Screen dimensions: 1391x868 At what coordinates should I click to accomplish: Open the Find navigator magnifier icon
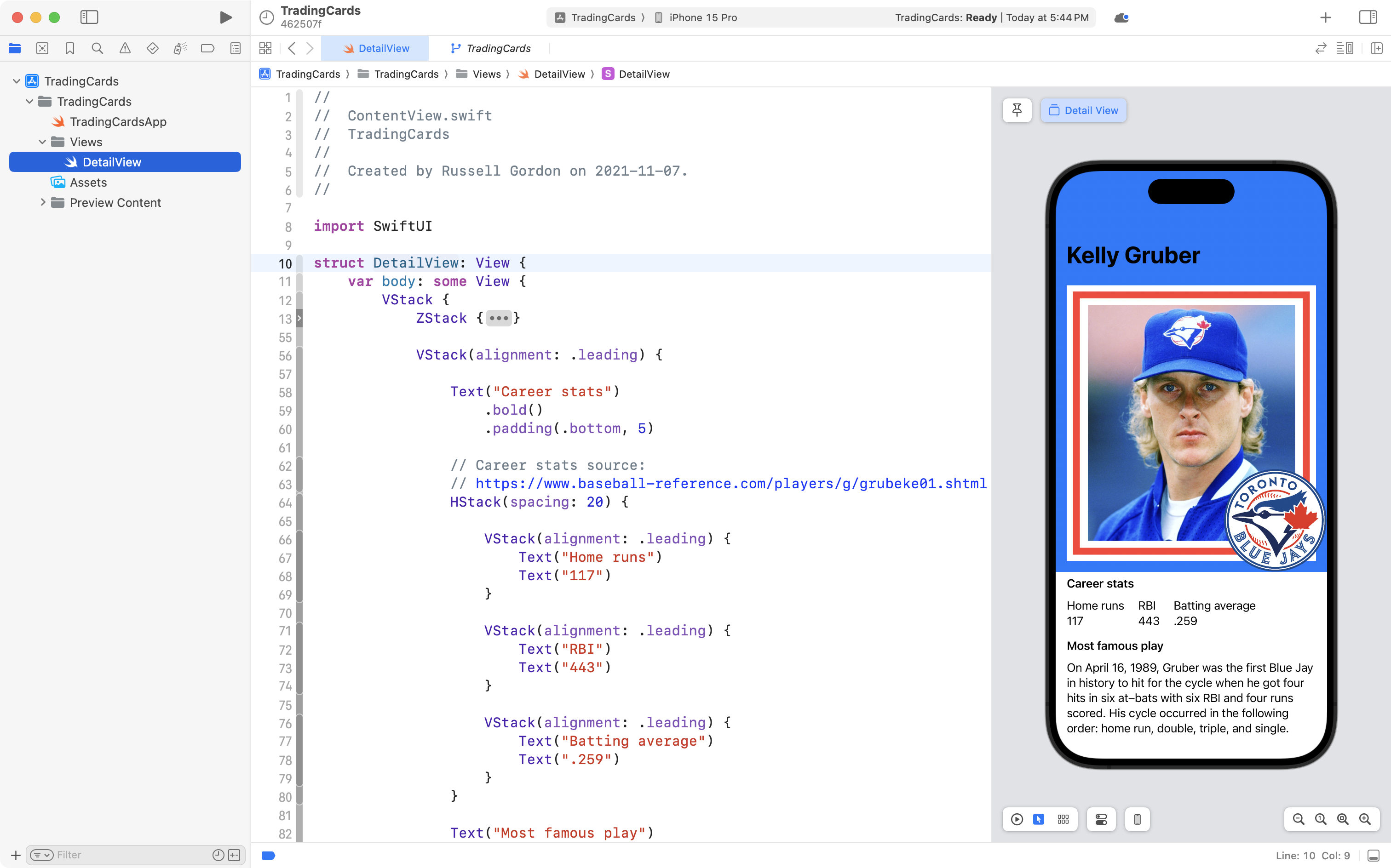point(97,48)
